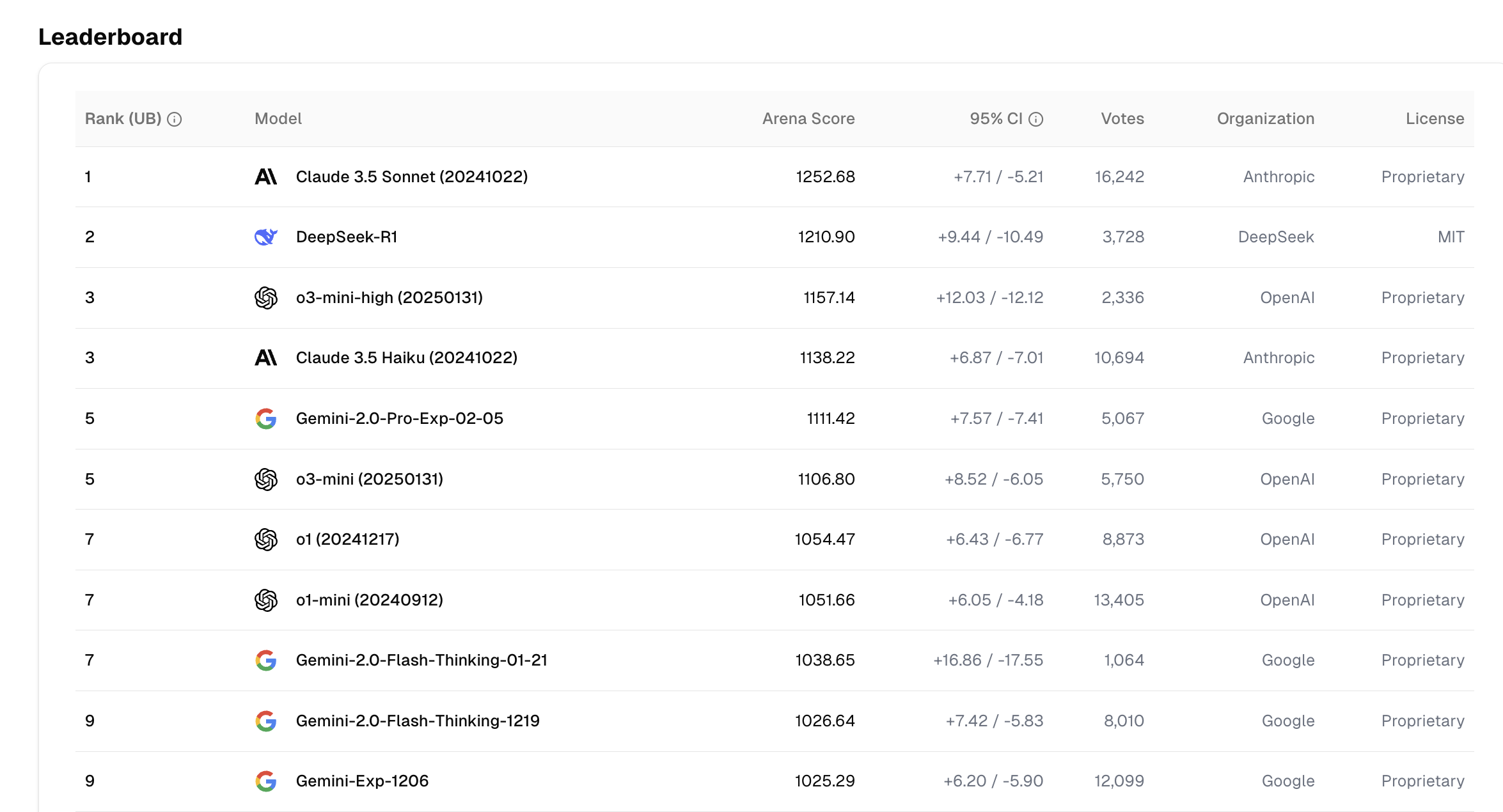Screen dimensions: 1503x812
Task: Click the Rank (UB) column header text
Action: coord(123,119)
